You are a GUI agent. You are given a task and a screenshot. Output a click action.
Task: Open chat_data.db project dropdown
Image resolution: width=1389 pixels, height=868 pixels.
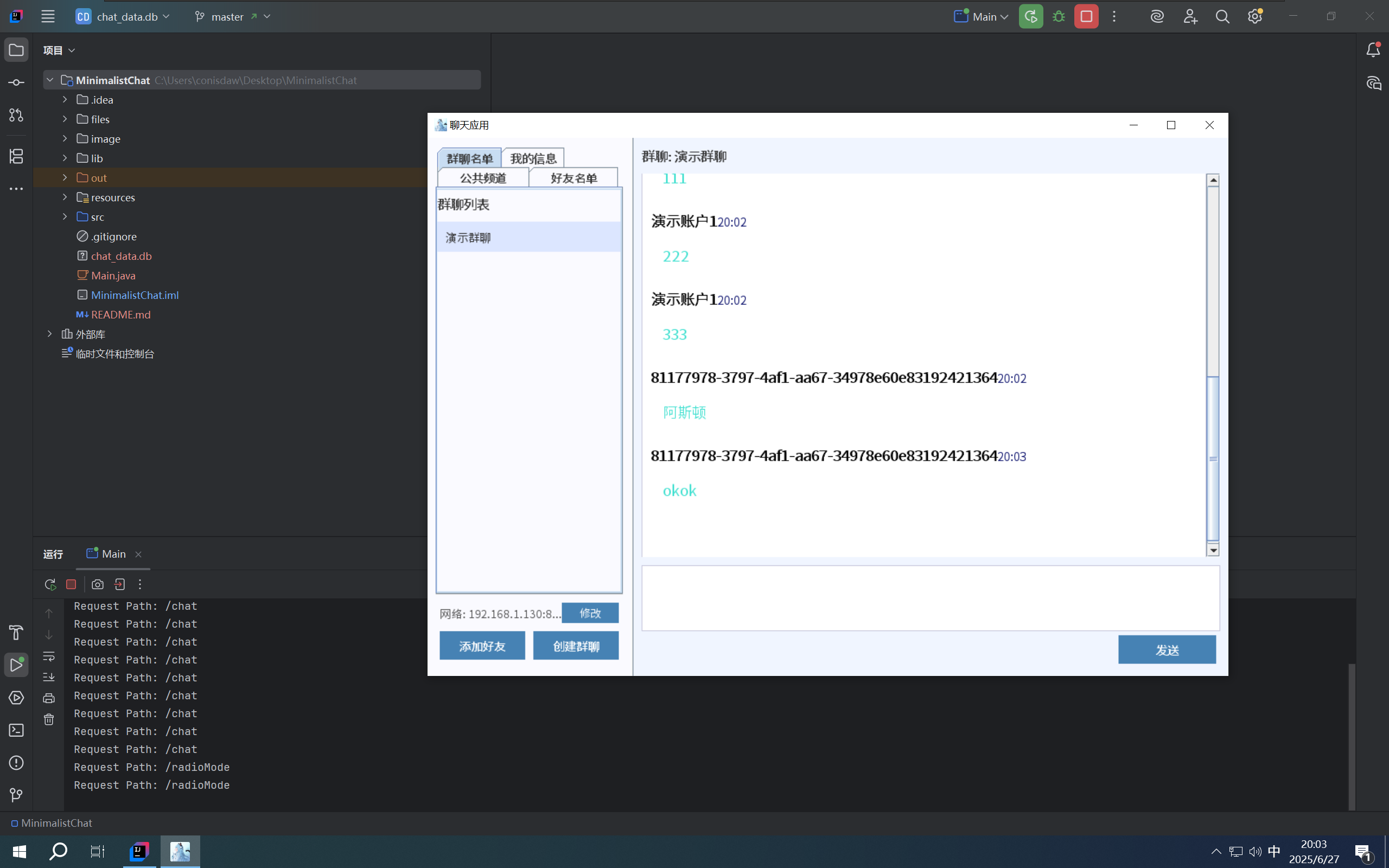coord(122,17)
